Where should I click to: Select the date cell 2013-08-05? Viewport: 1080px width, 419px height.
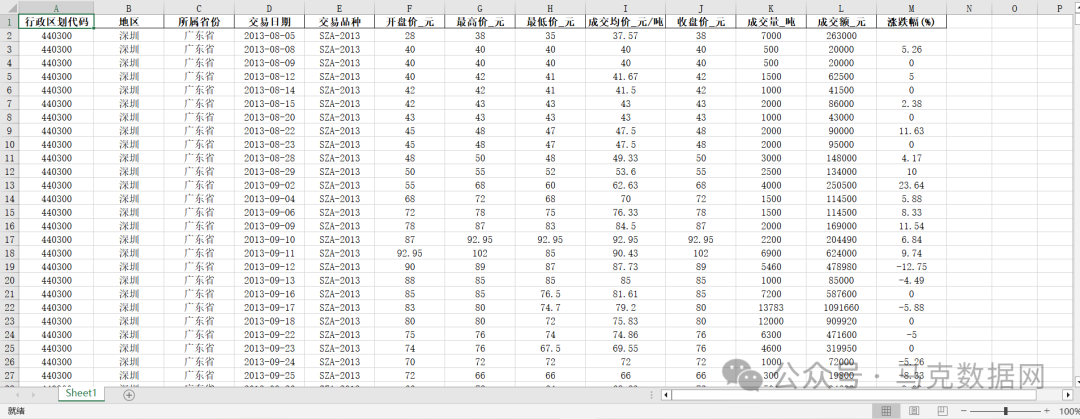pos(269,36)
